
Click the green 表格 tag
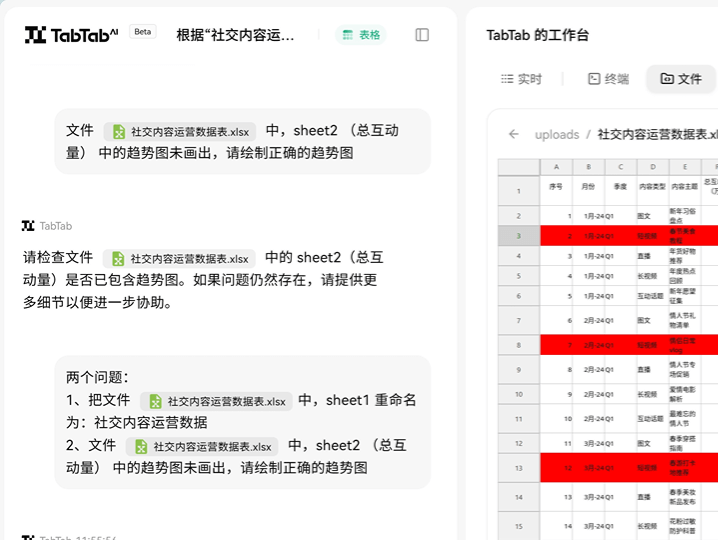coord(361,35)
